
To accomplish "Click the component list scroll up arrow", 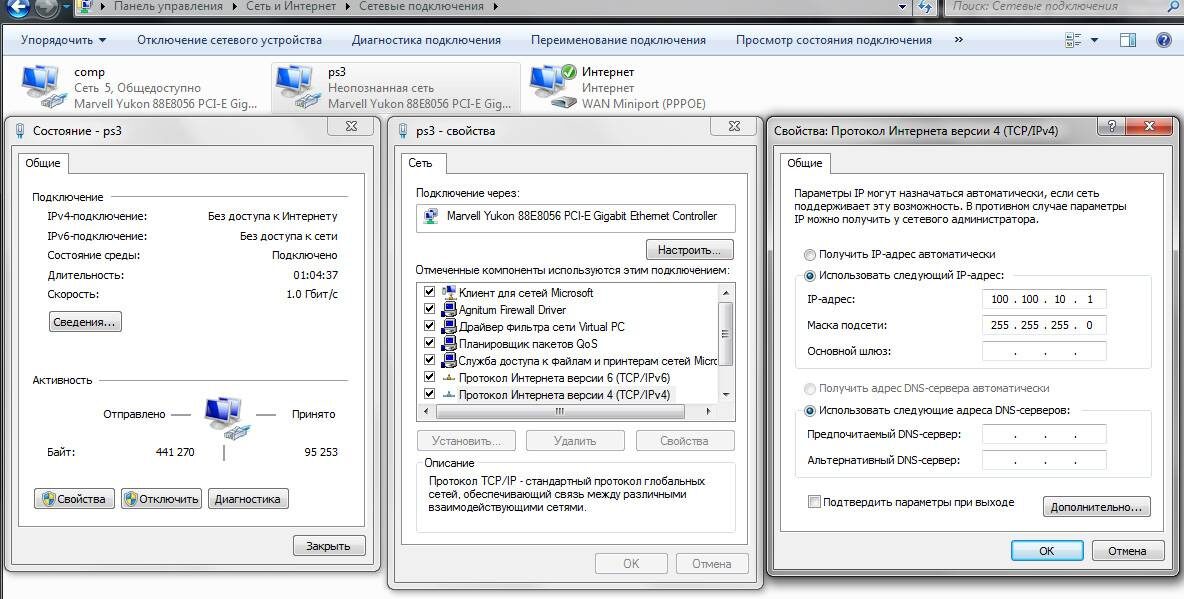I will [726, 292].
